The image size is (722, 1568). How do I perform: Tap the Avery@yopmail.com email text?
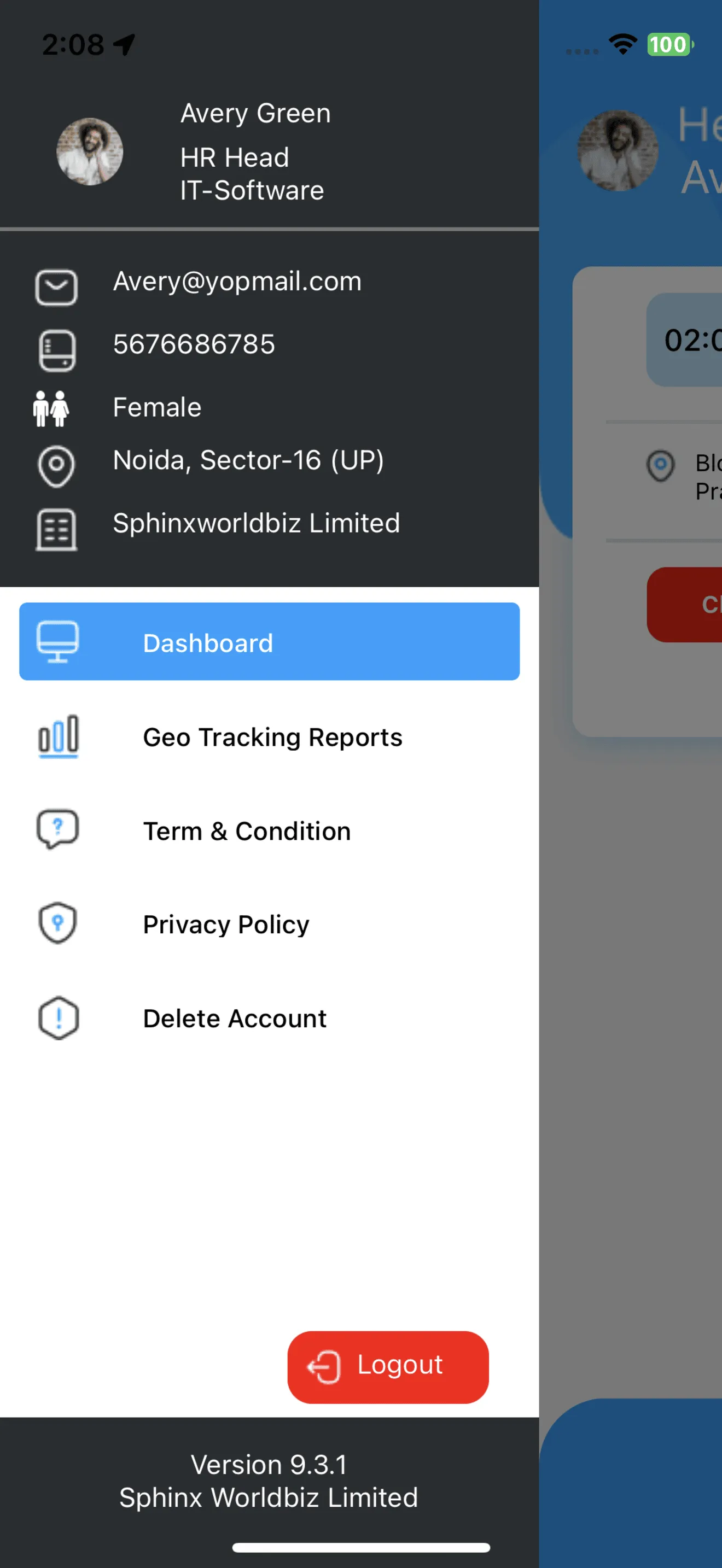[237, 281]
